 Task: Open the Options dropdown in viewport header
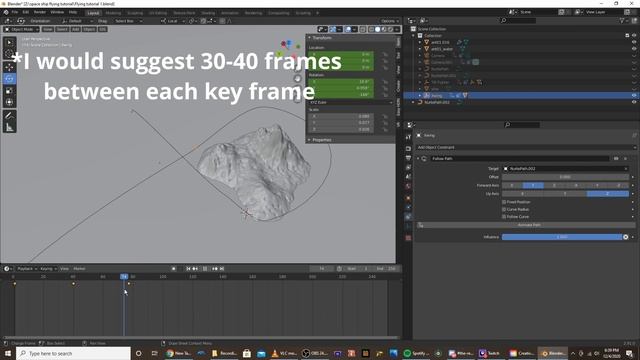click(x=389, y=21)
